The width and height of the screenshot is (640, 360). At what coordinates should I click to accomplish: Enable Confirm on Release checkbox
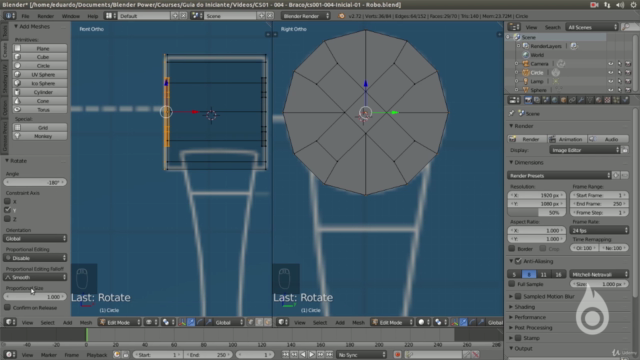coord(7,307)
